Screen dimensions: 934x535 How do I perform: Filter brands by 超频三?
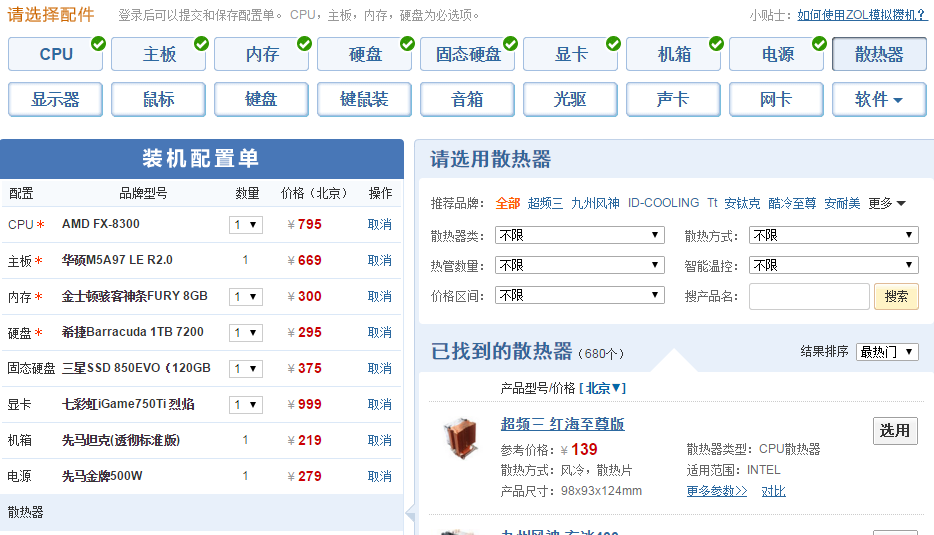(x=545, y=204)
